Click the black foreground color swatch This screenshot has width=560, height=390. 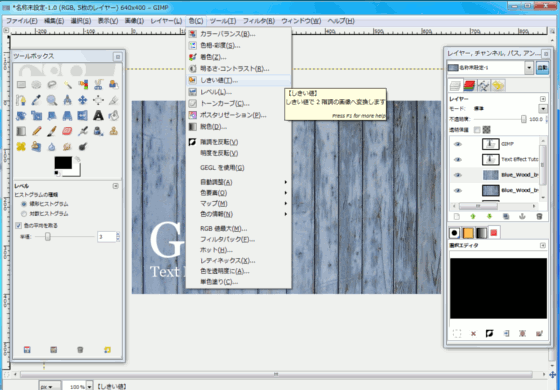pyautogui.click(x=63, y=163)
